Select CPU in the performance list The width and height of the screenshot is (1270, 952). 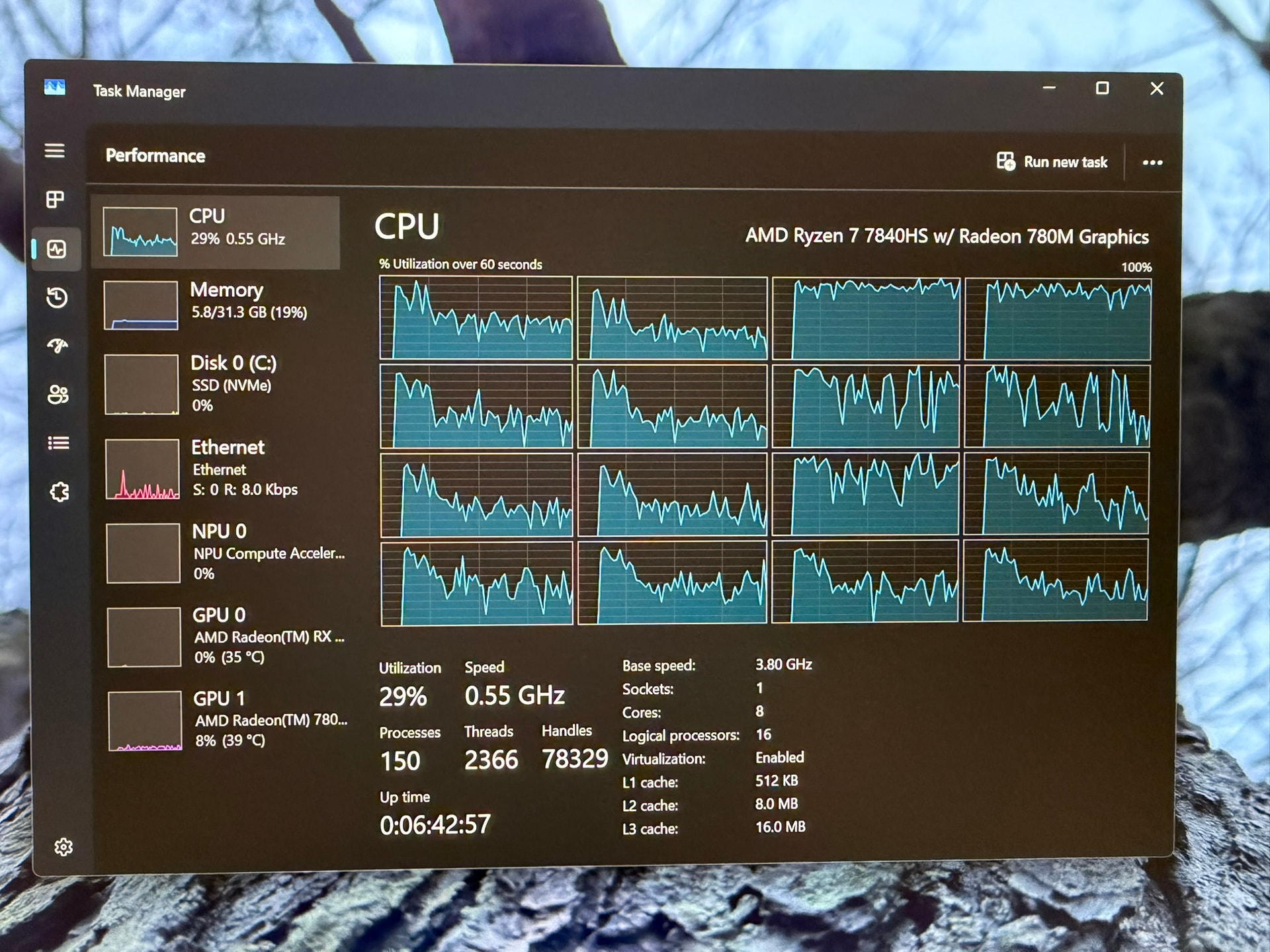coord(216,232)
